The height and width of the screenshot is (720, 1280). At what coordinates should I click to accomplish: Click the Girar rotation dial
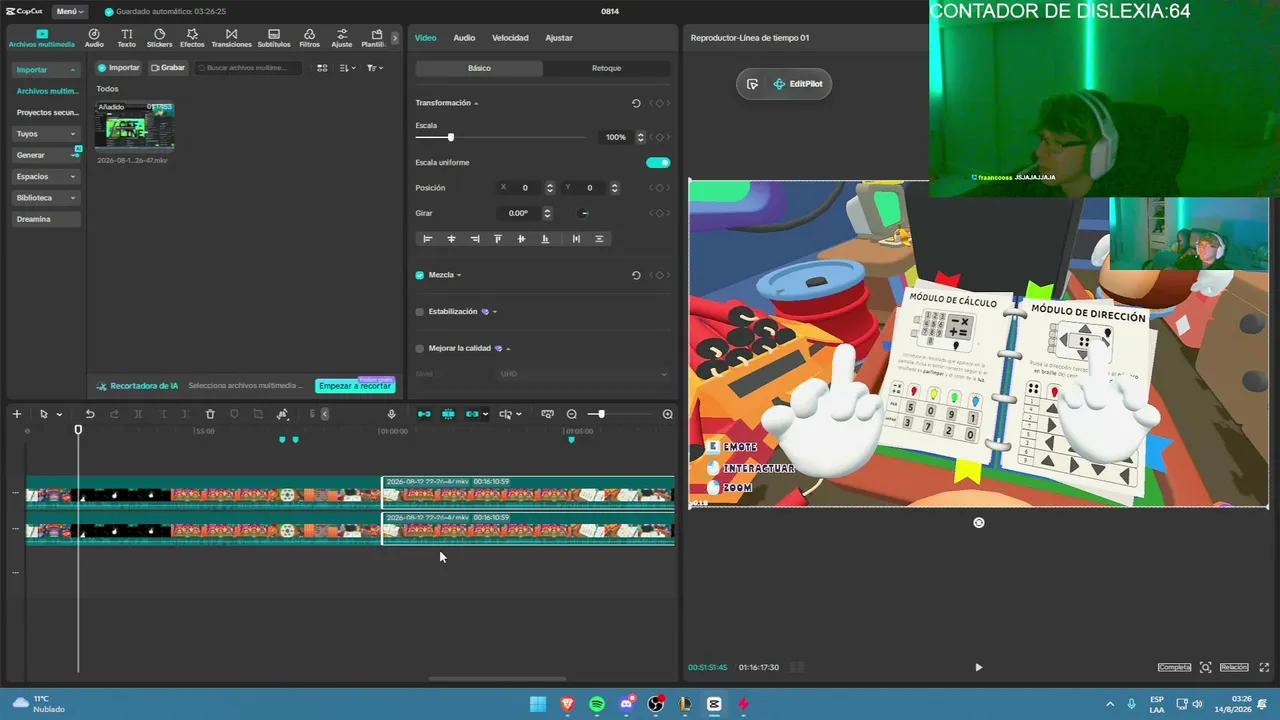click(x=584, y=213)
